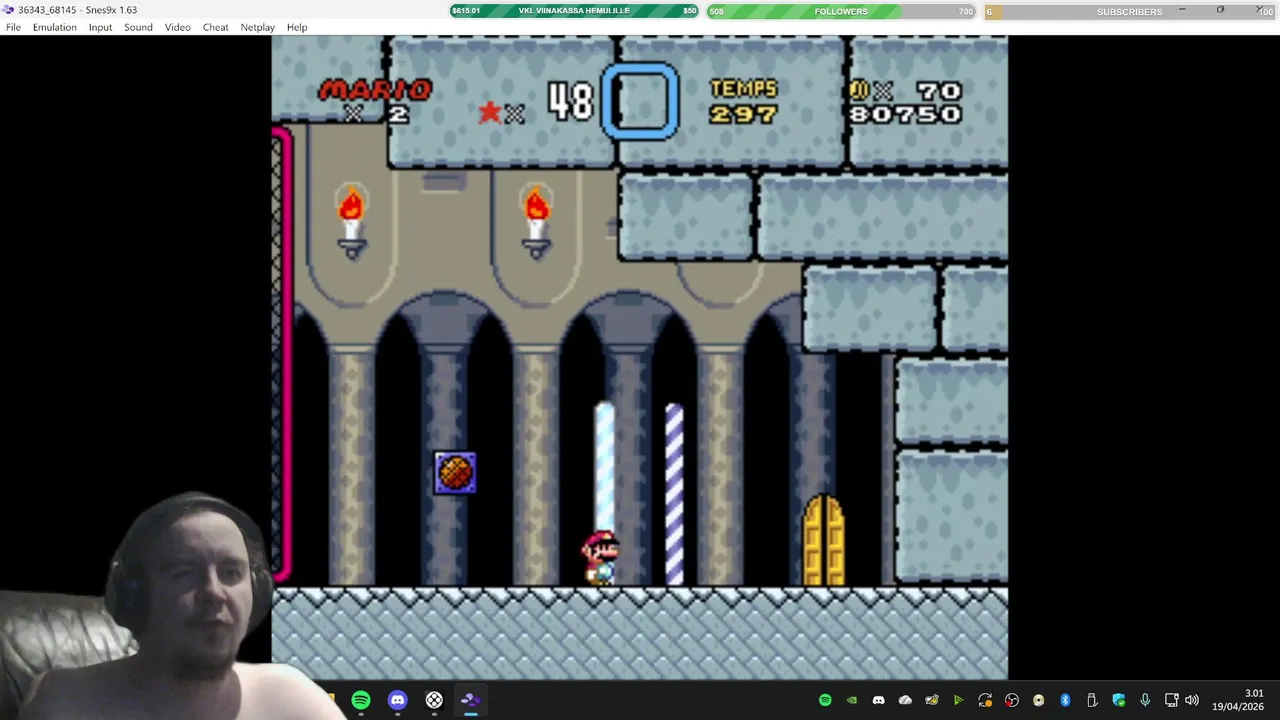
Task: Open the Emulation menu
Action: (54, 27)
